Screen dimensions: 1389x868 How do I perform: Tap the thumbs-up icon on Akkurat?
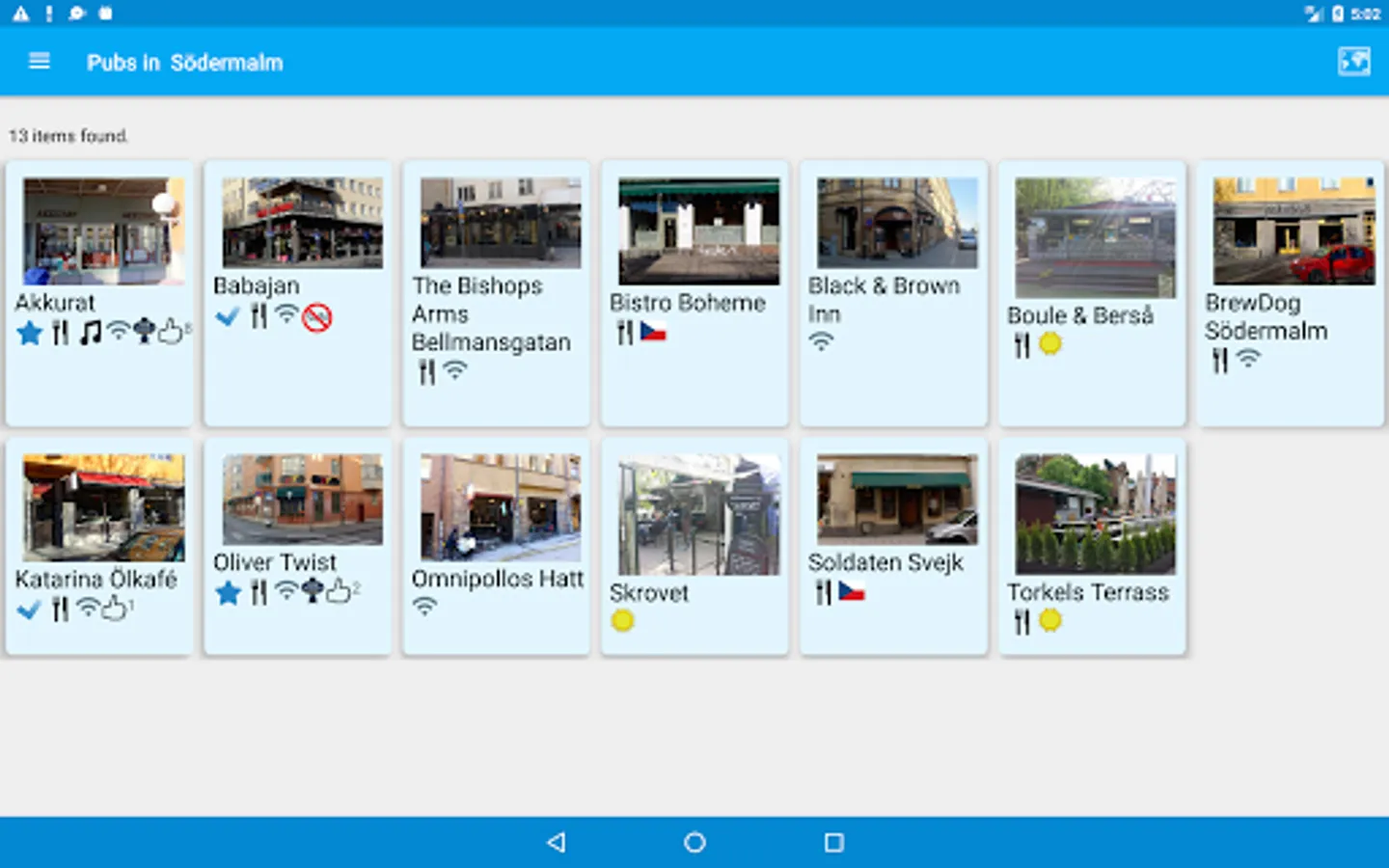[x=170, y=332]
